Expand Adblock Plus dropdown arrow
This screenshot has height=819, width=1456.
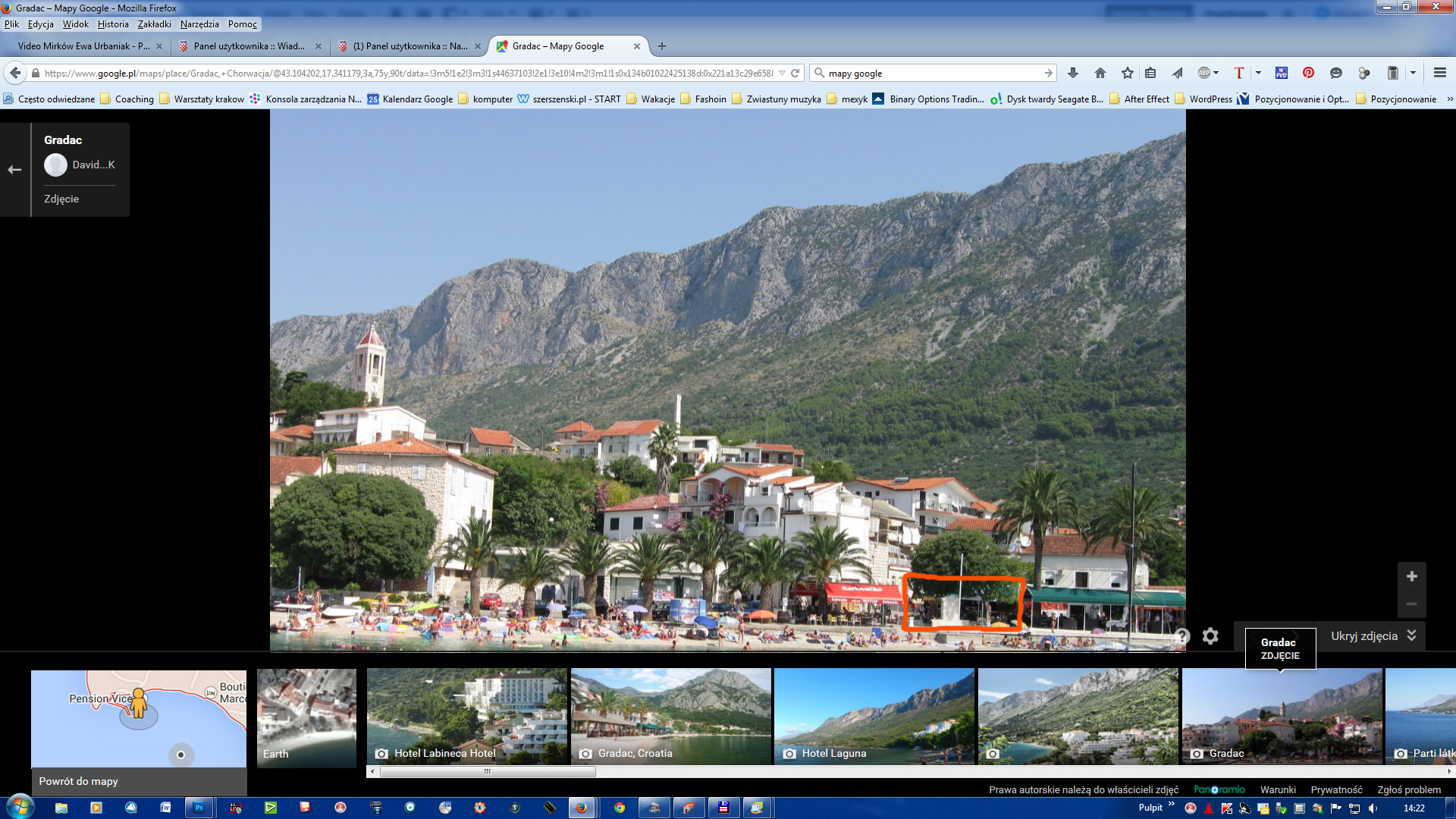pyautogui.click(x=1216, y=73)
